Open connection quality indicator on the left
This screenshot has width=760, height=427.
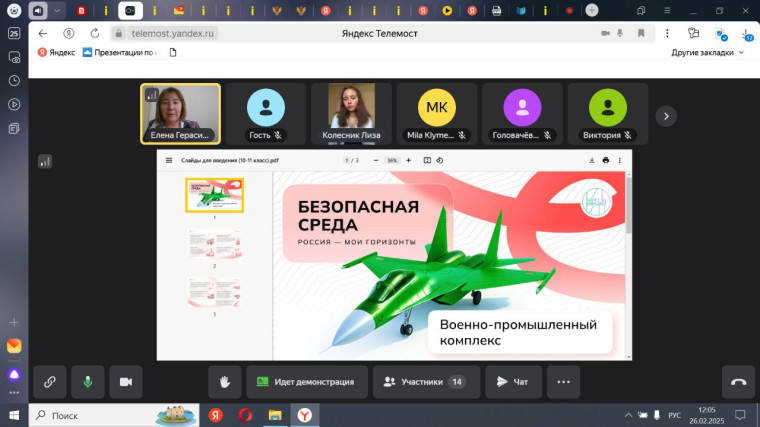pos(45,162)
